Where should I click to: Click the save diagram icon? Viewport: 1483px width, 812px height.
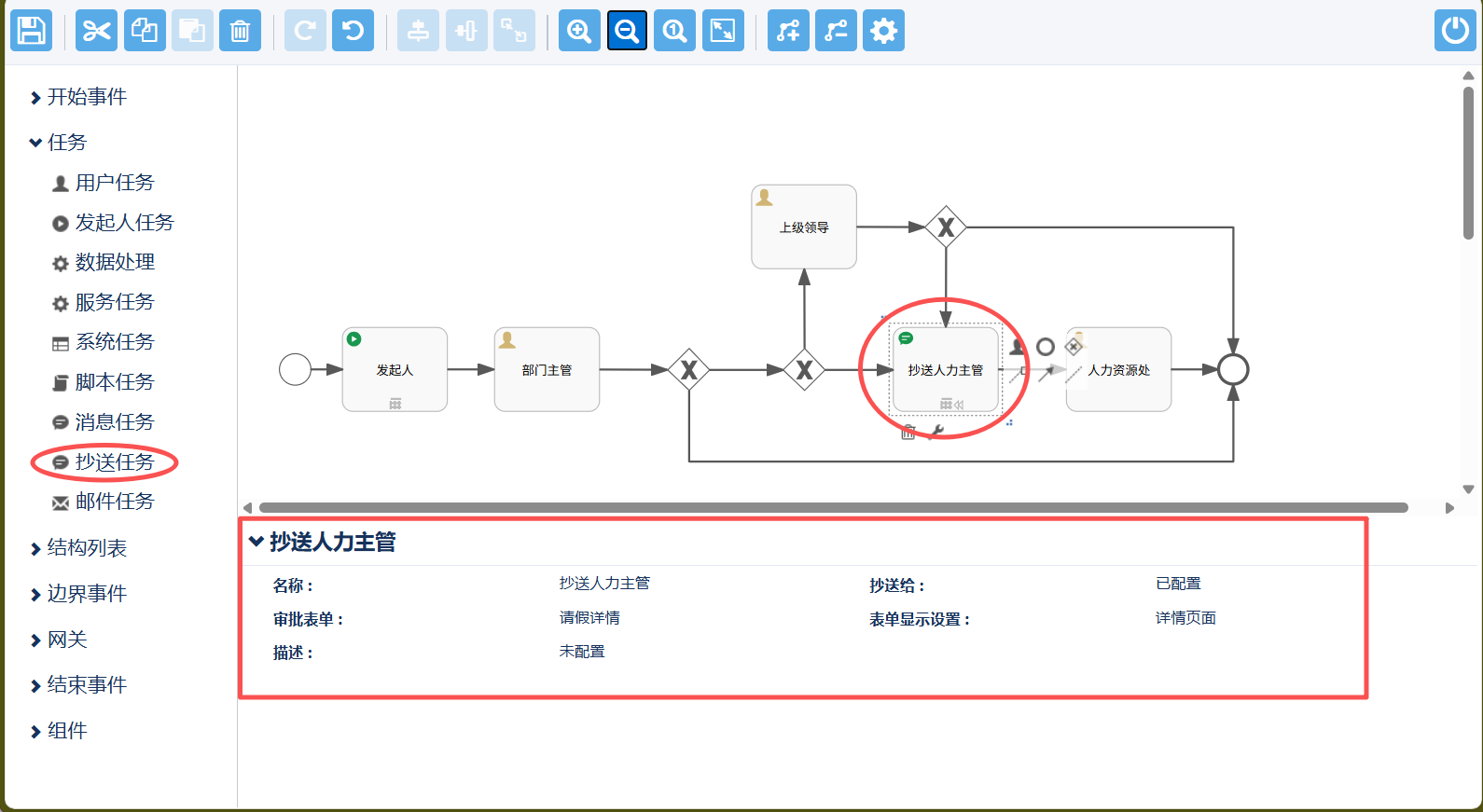(x=31, y=31)
